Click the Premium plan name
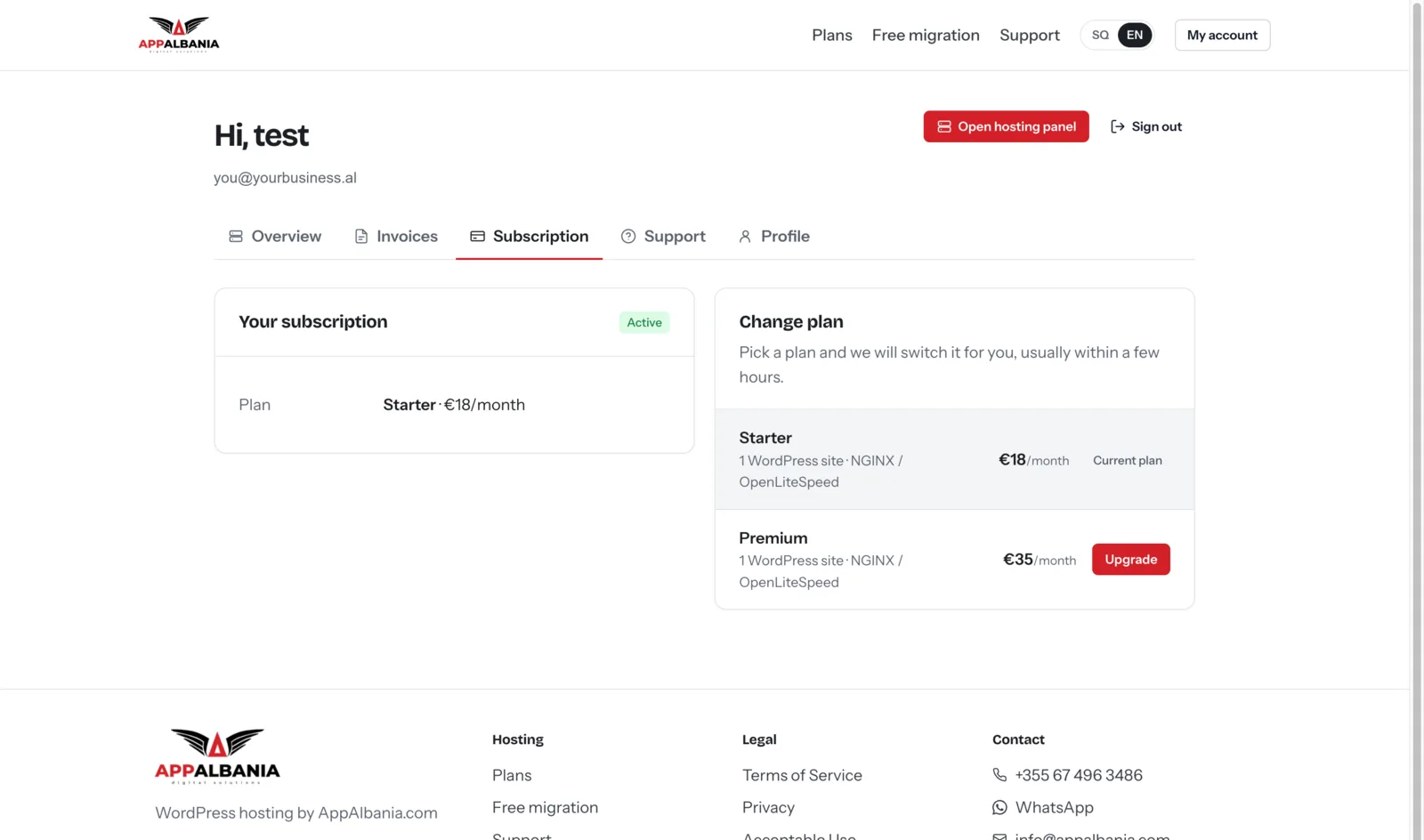Screen dimensions: 1424x840 point(773,538)
